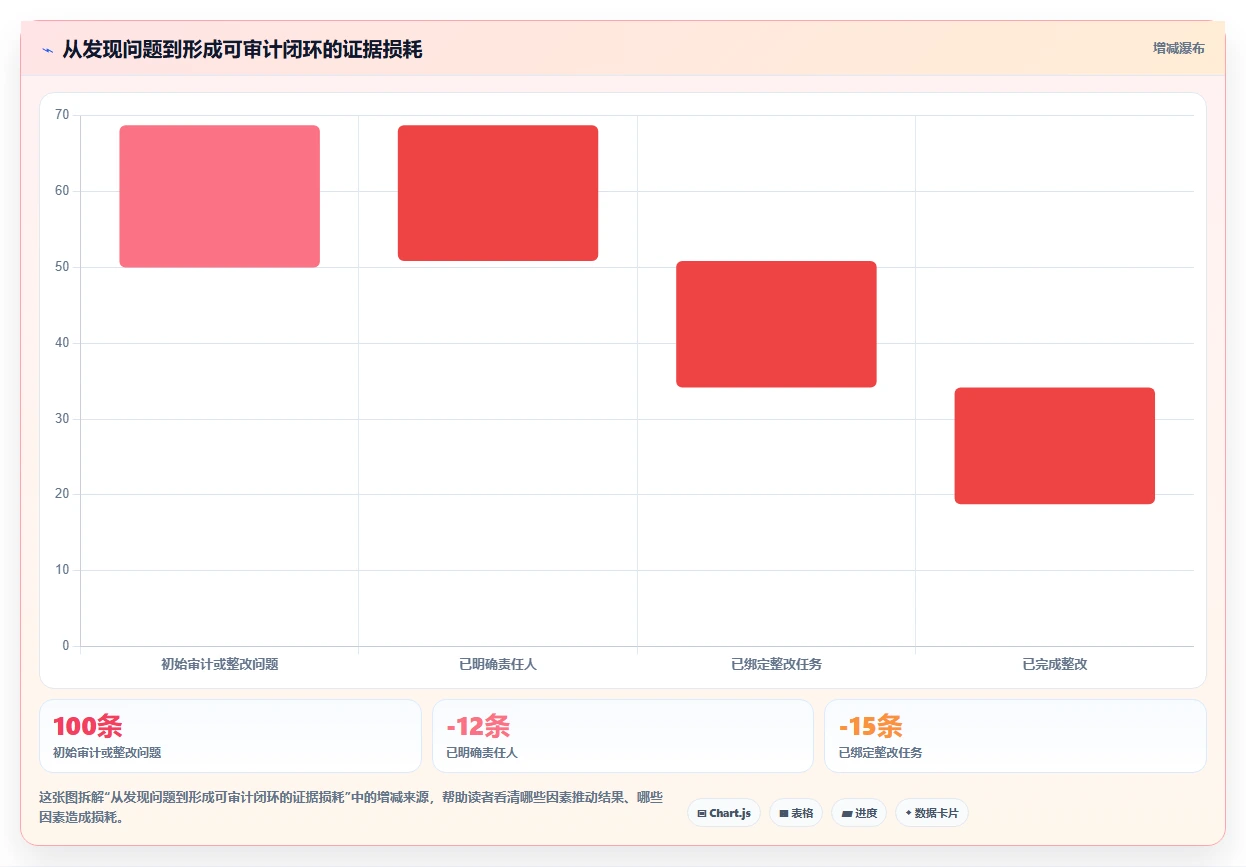The width and height of the screenshot is (1246, 867).
Task: Click x-axis label 已完成整改
Action: pyautogui.click(x=1055, y=664)
